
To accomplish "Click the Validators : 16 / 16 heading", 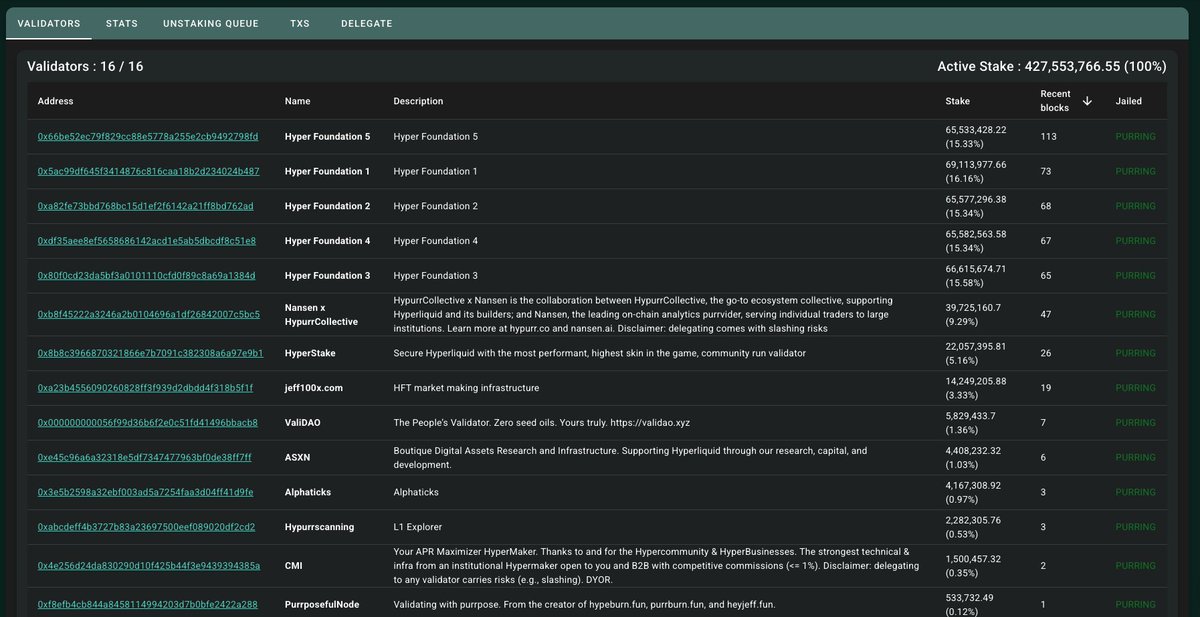I will (84, 66).
